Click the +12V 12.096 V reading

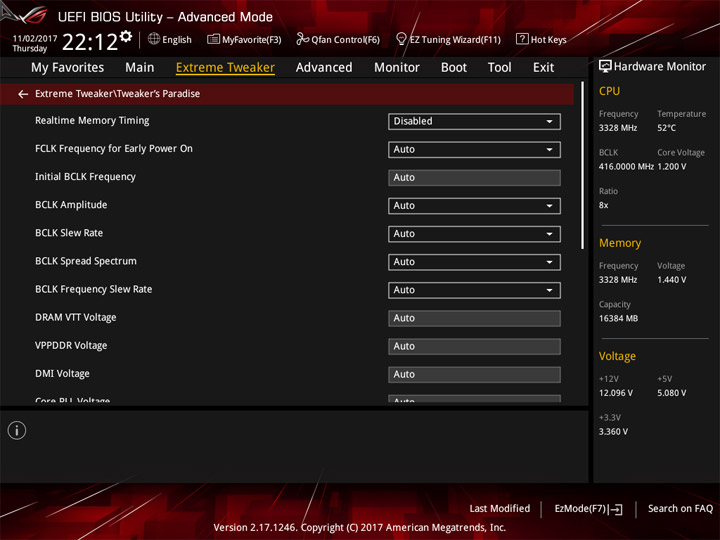click(616, 393)
